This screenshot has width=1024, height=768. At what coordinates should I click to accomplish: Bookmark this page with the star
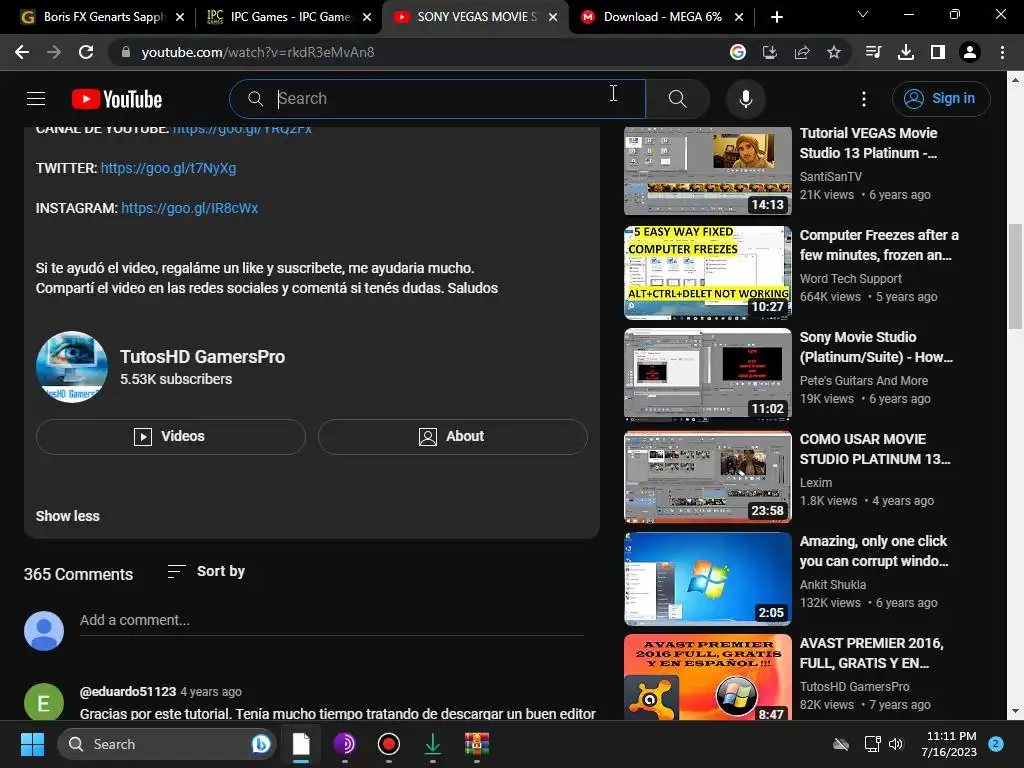(834, 52)
